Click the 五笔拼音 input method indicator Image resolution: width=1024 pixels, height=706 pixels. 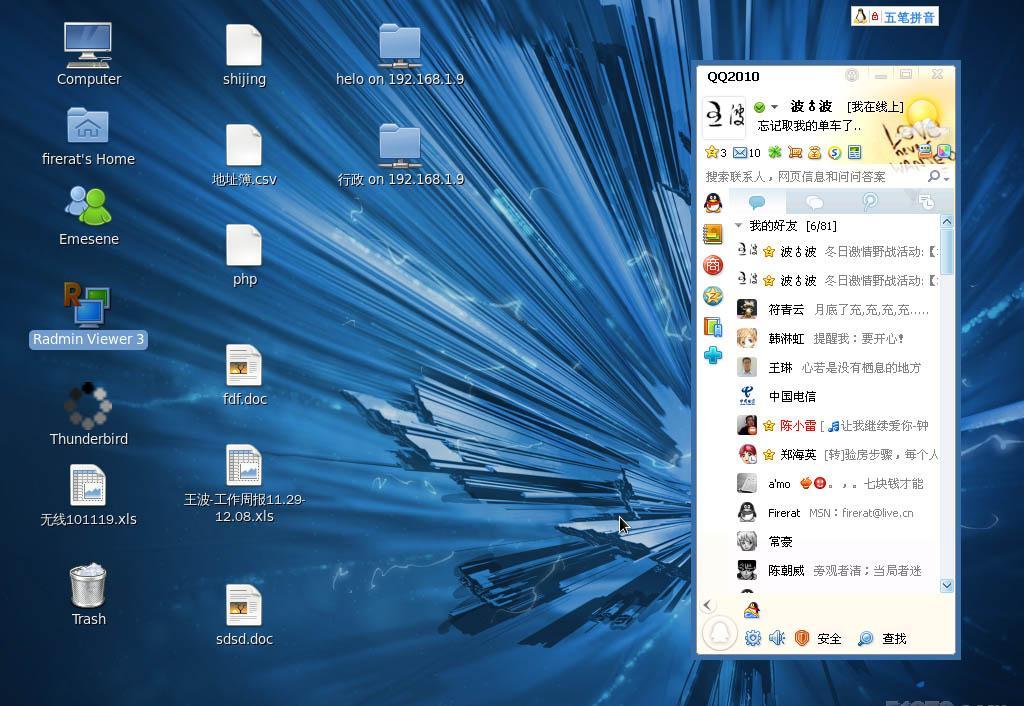(895, 17)
